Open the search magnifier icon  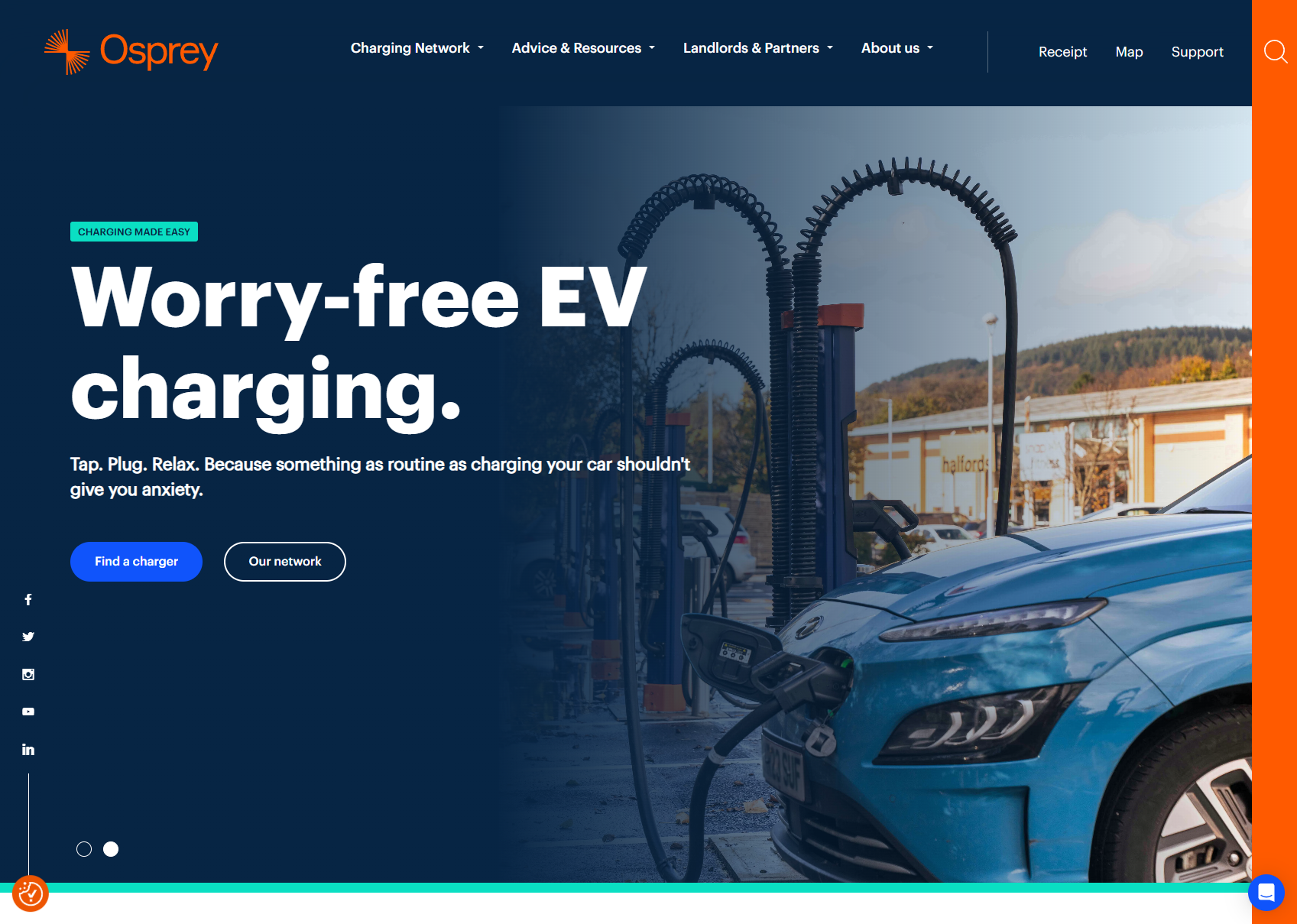point(1275,52)
